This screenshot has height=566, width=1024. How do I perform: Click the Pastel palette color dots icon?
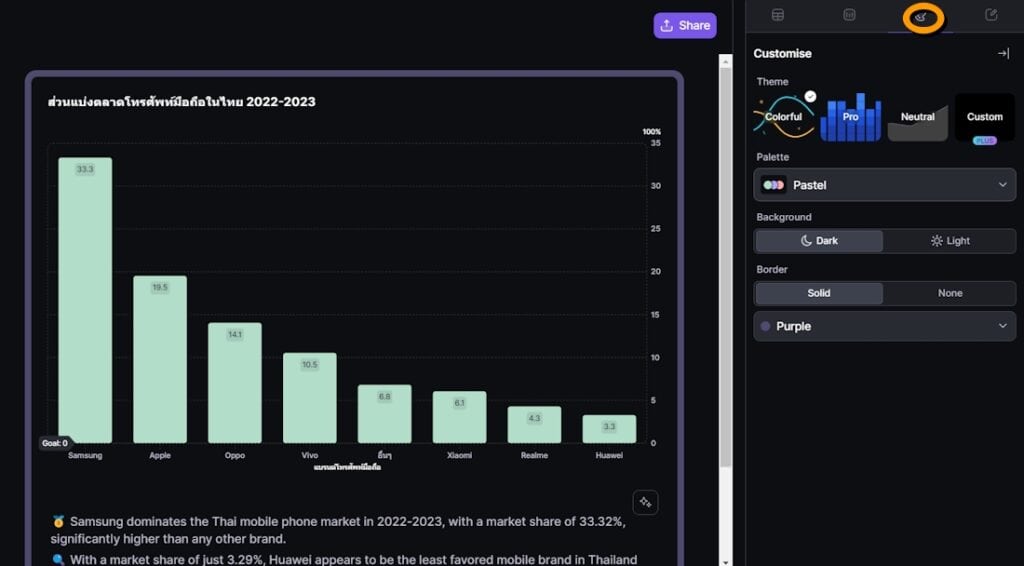point(773,185)
